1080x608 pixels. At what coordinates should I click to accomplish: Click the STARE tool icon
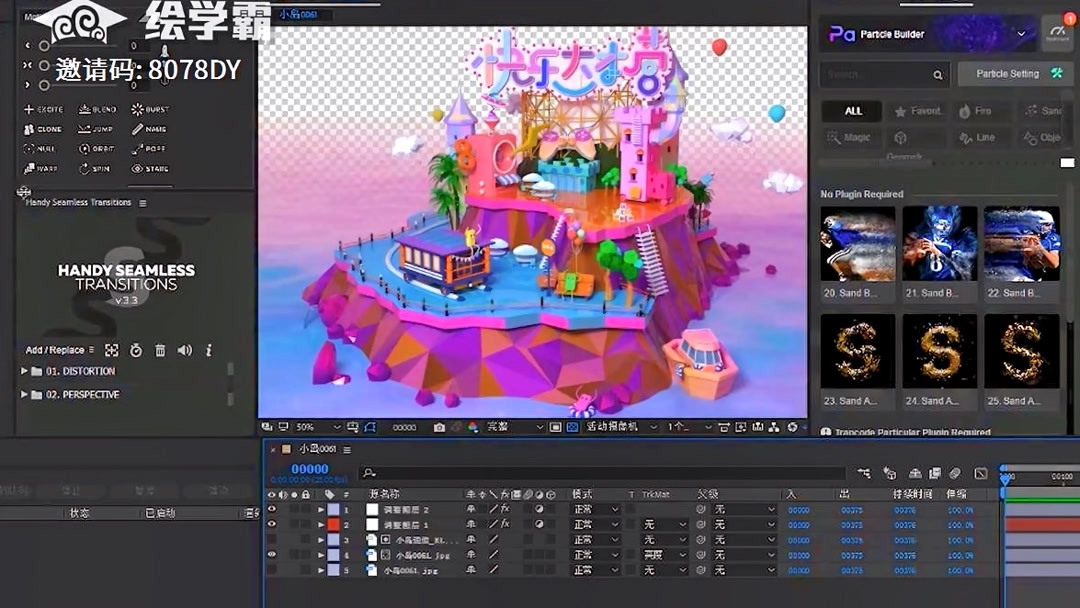click(136, 168)
